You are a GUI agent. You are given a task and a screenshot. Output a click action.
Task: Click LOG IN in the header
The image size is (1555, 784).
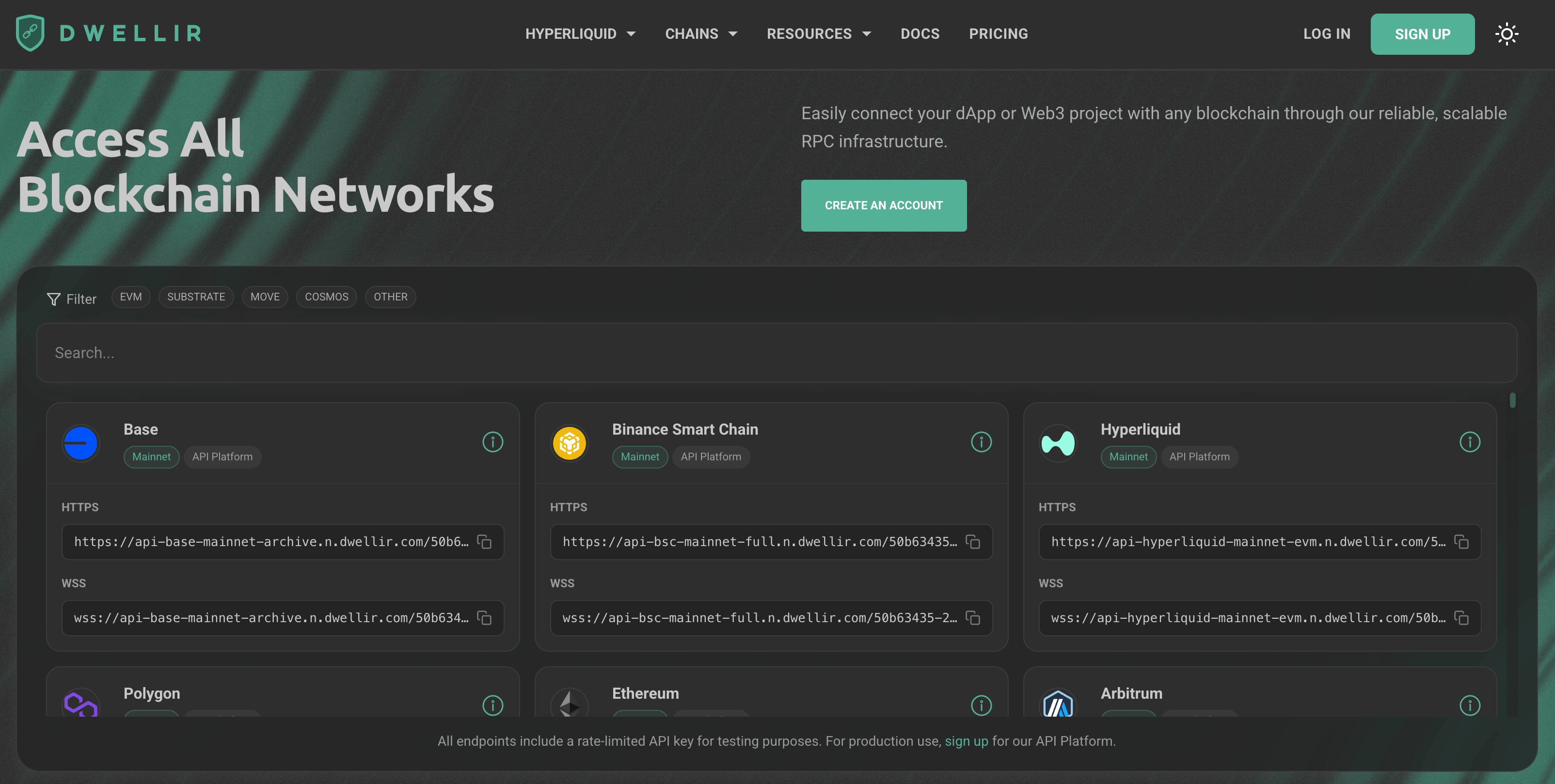1326,34
